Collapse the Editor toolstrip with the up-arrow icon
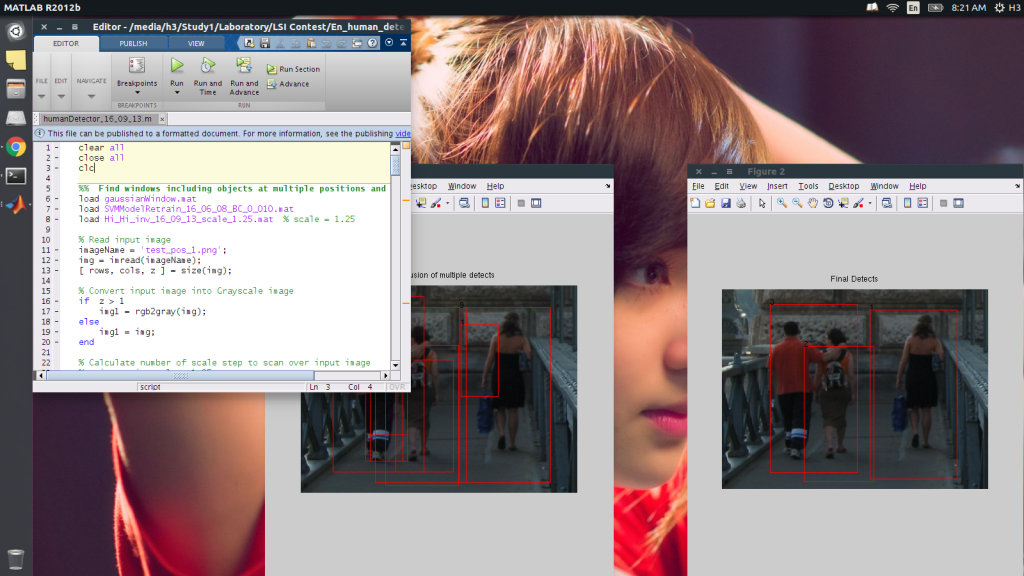The width and height of the screenshot is (1024, 576). 404,42
